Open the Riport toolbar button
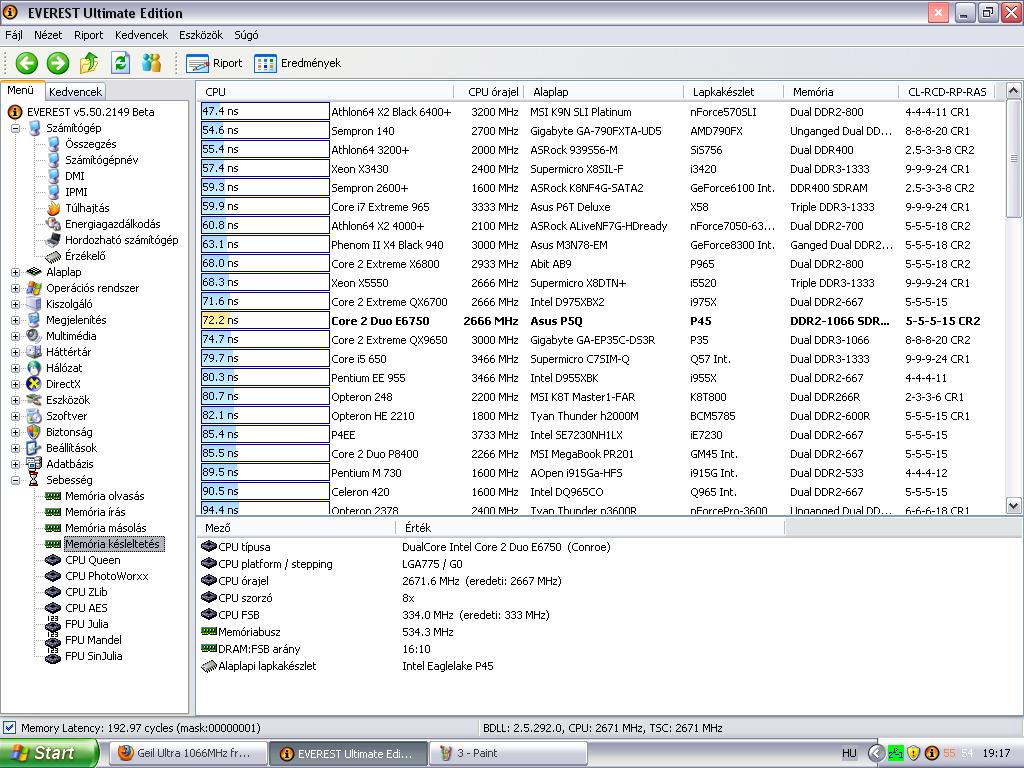This screenshot has width=1024, height=768. click(x=214, y=63)
